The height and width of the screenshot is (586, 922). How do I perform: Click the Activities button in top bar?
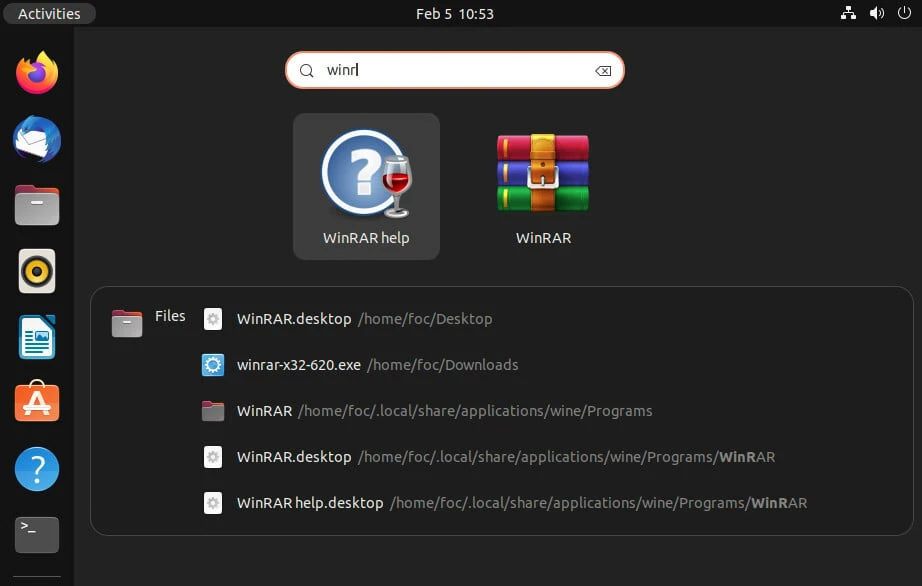[49, 14]
